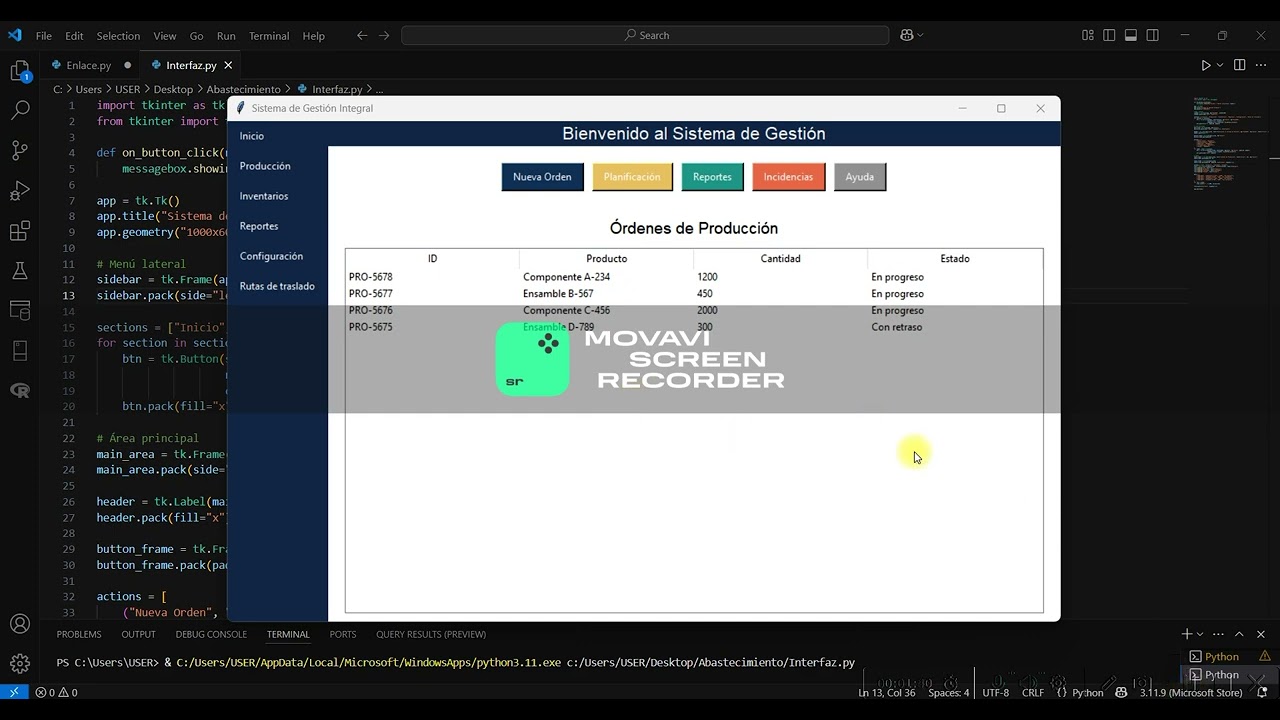Open the File menu

click(44, 36)
